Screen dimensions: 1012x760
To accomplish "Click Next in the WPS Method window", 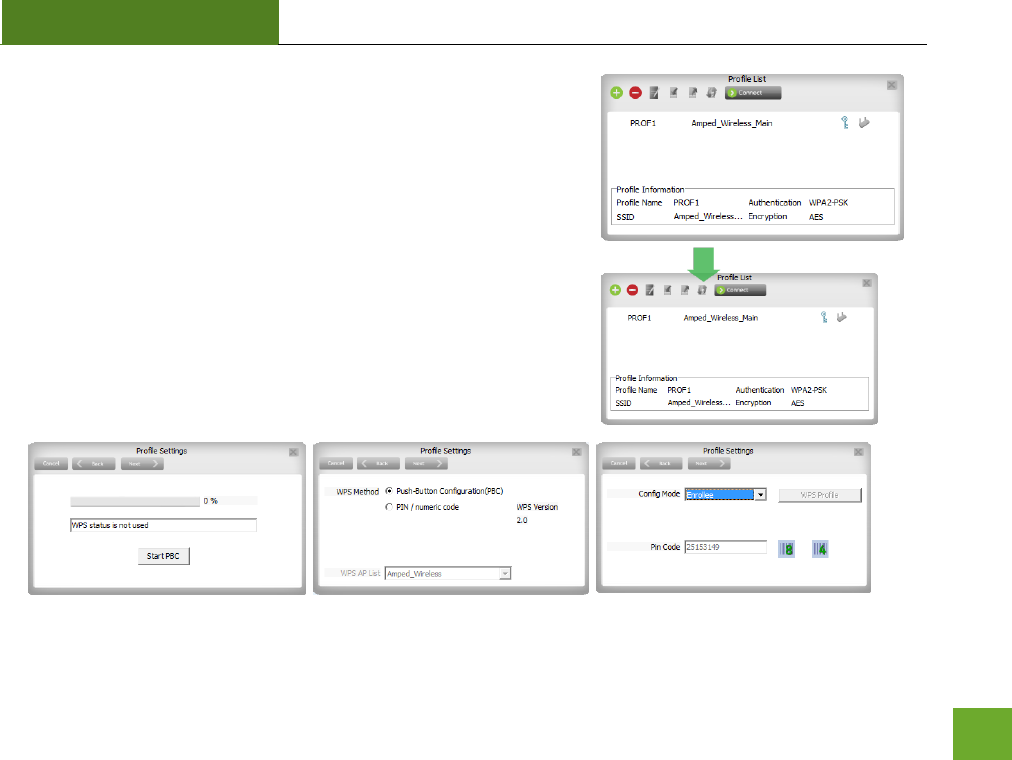I will point(426,464).
